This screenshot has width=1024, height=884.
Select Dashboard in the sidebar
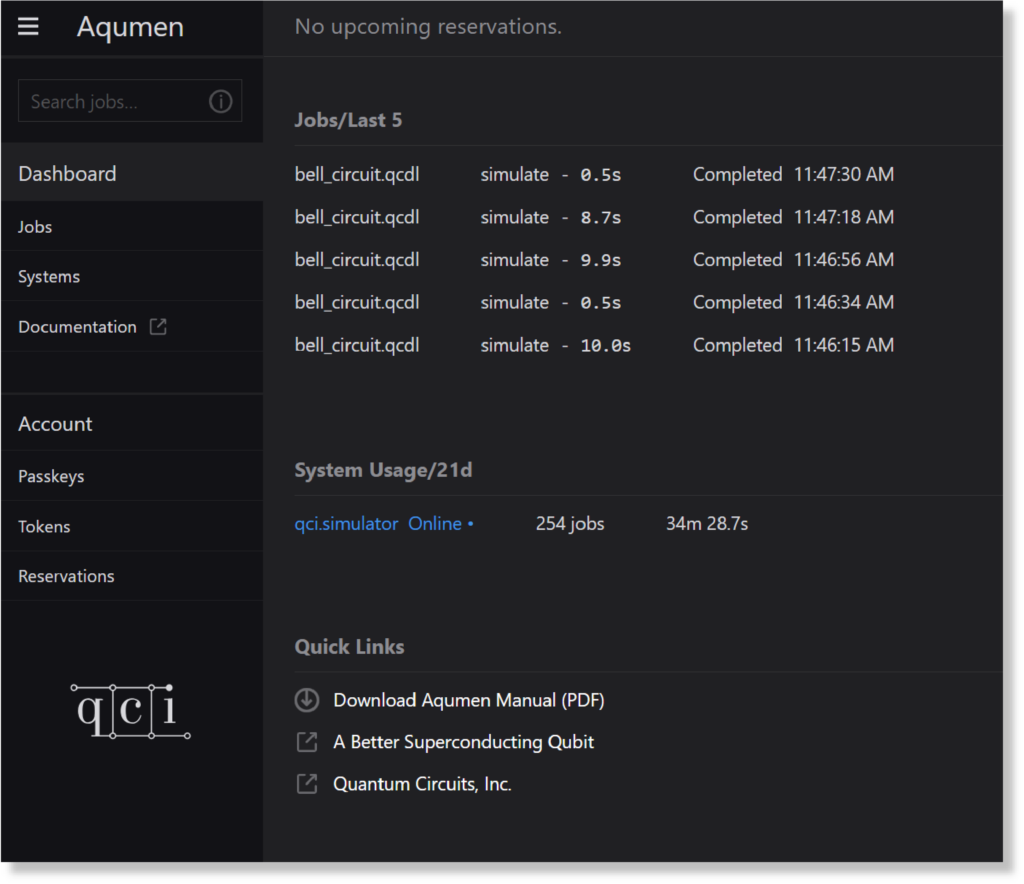132,174
